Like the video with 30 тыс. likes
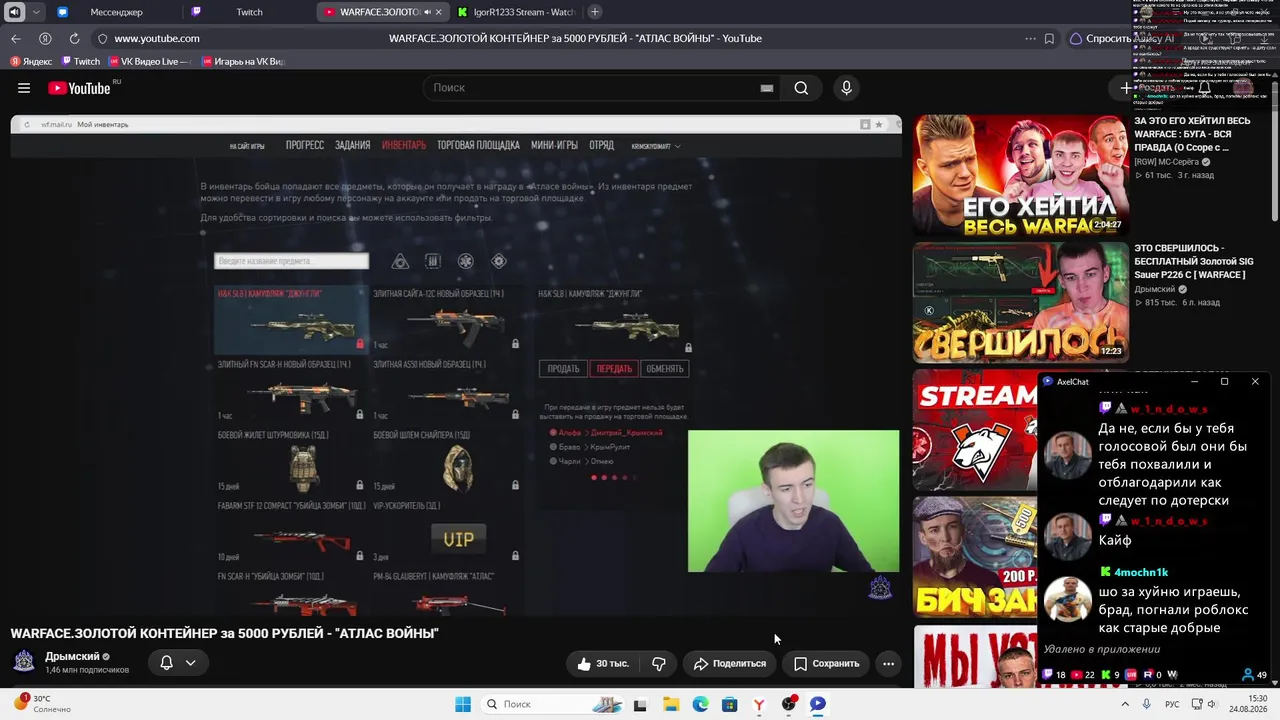Viewport: 1280px width, 720px height. coord(603,663)
